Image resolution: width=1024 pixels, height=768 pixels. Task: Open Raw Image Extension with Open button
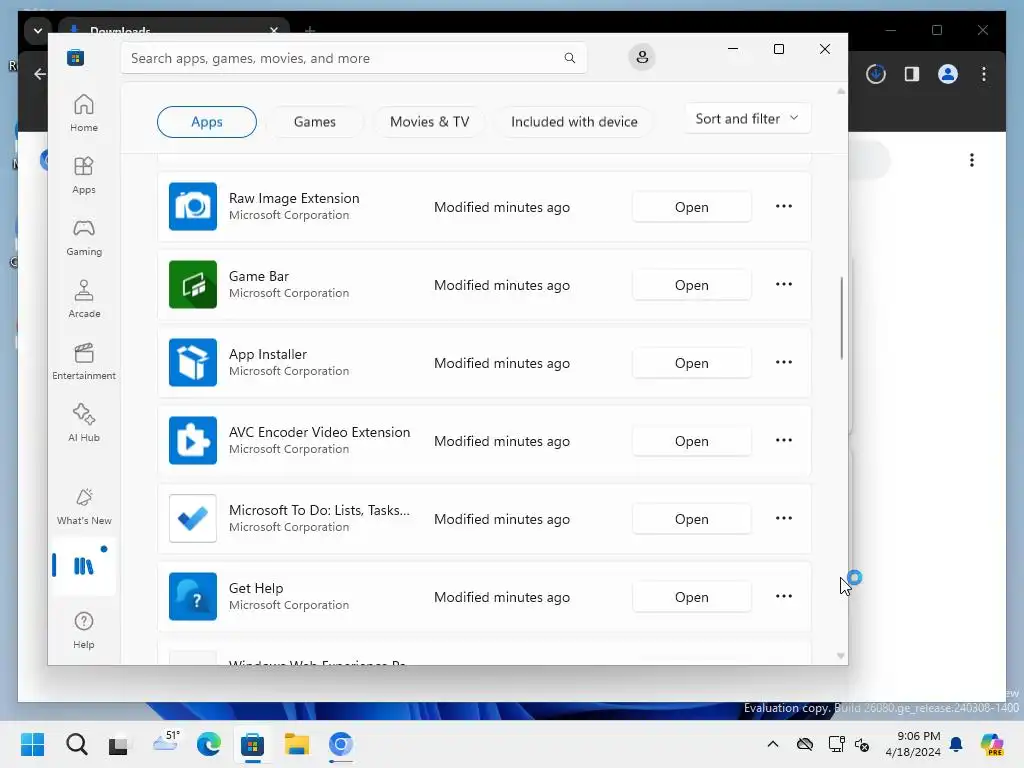tap(692, 207)
